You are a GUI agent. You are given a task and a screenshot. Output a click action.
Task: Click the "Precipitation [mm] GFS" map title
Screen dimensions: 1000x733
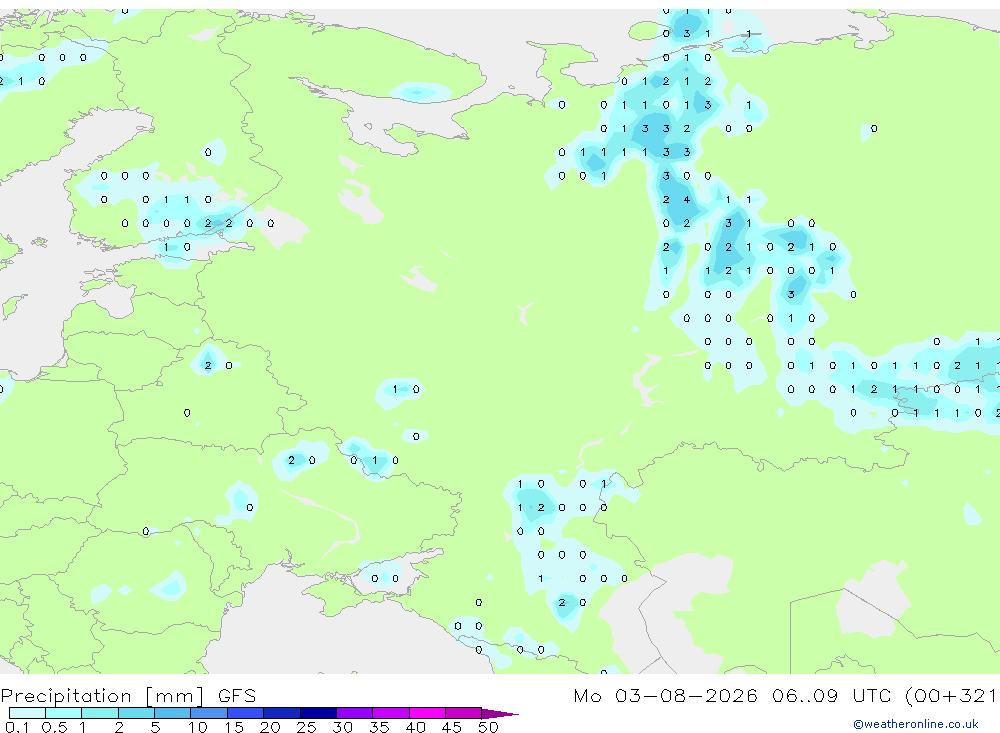pyautogui.click(x=128, y=696)
